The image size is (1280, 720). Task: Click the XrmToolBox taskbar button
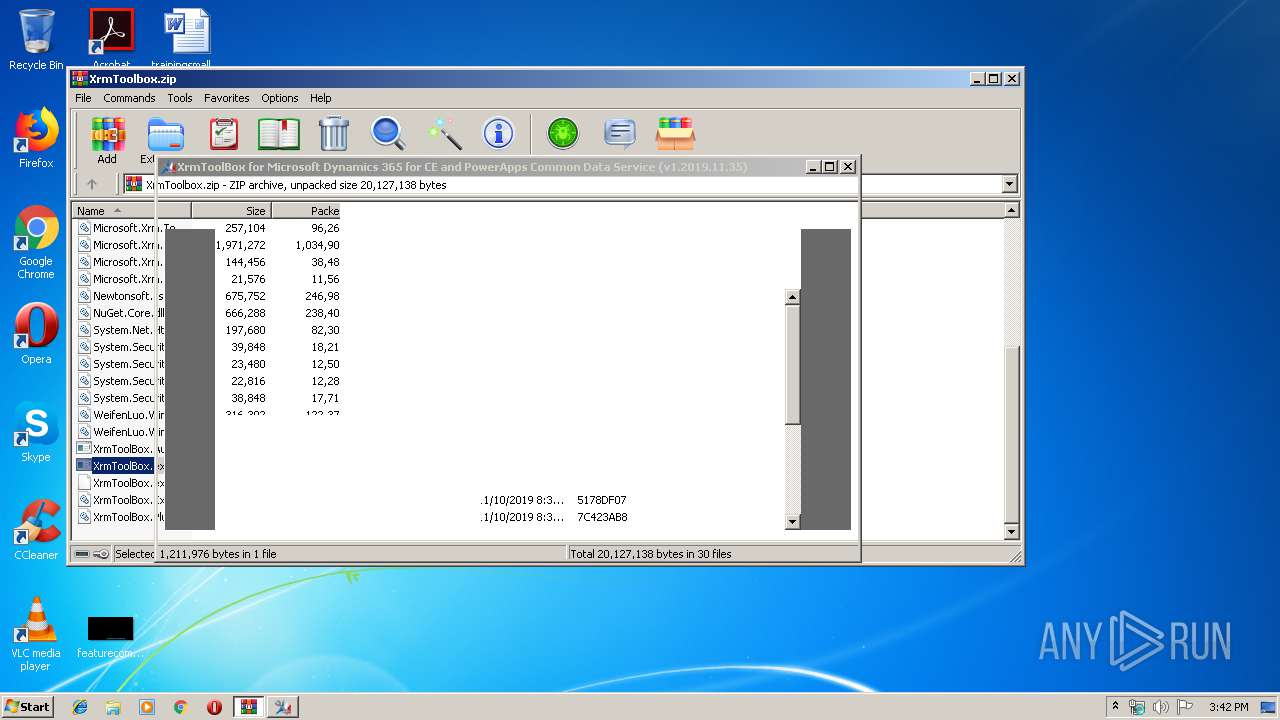point(283,707)
